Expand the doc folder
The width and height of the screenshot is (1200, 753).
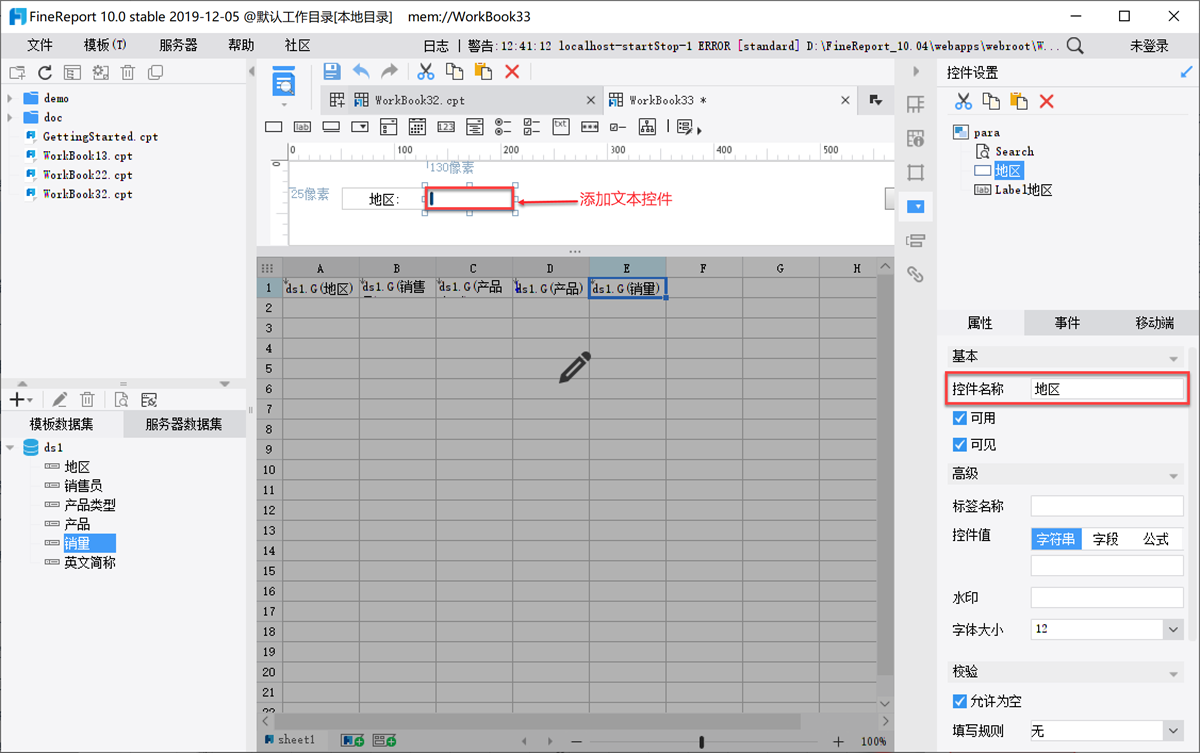coord(10,117)
